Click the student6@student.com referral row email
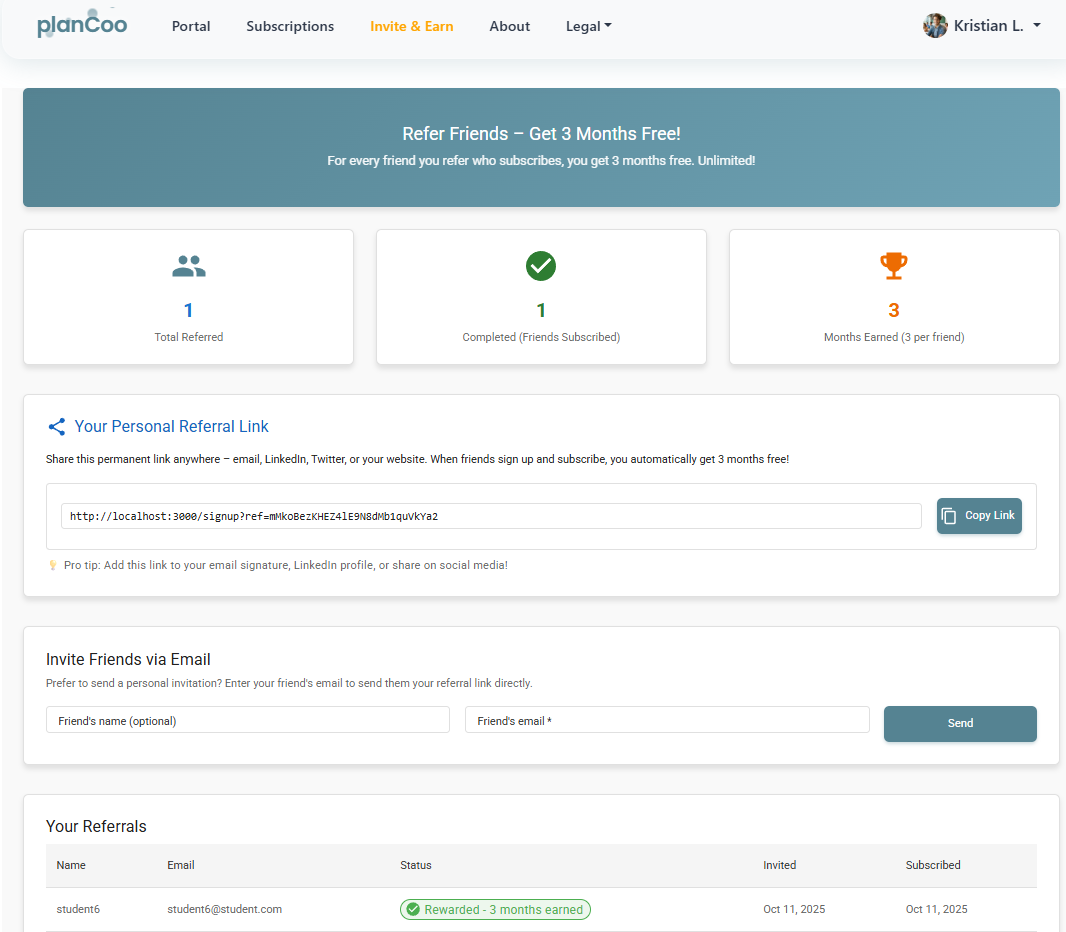The image size is (1066, 932). pos(224,909)
